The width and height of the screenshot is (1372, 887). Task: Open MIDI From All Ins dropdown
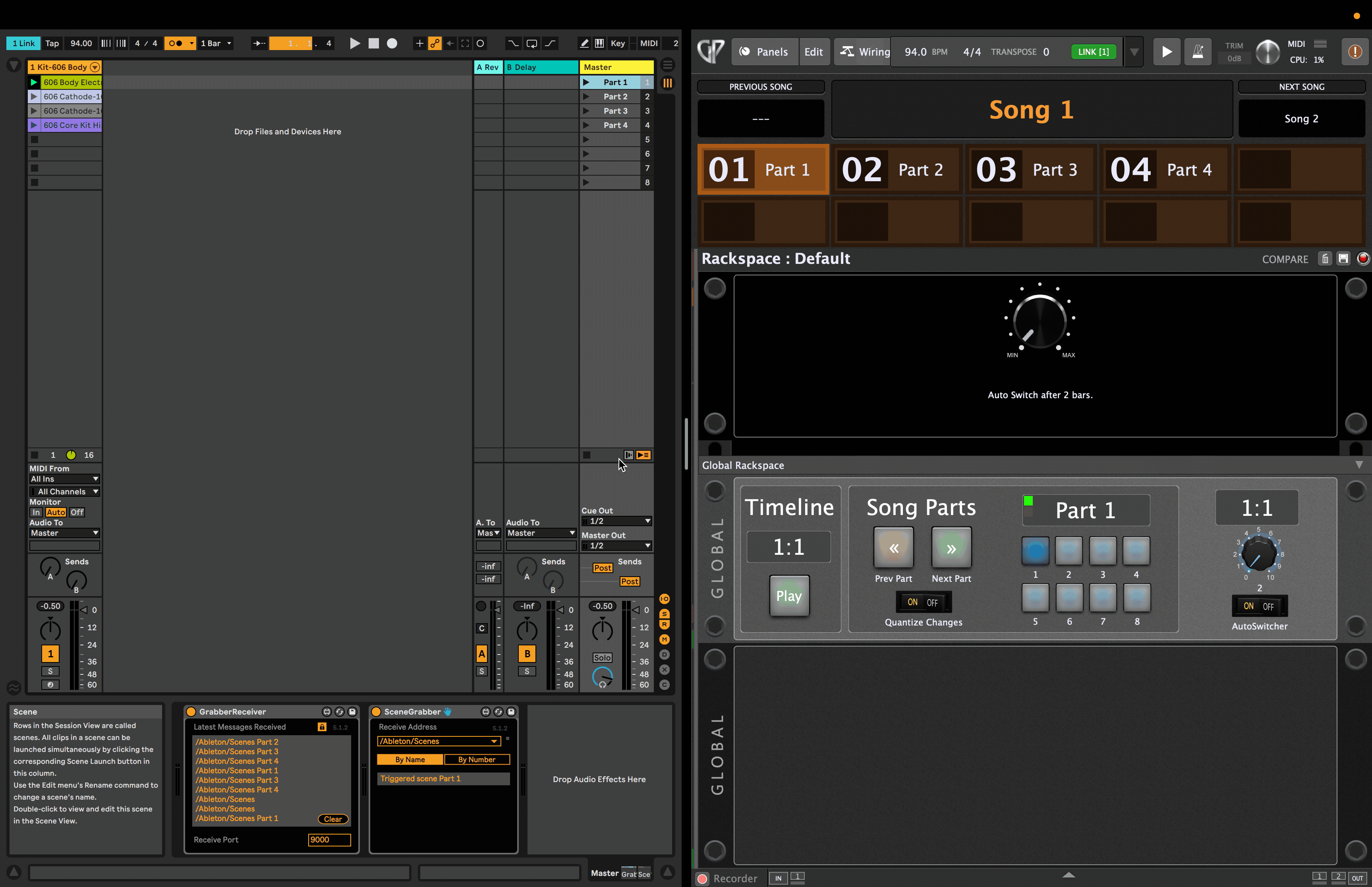coord(64,479)
